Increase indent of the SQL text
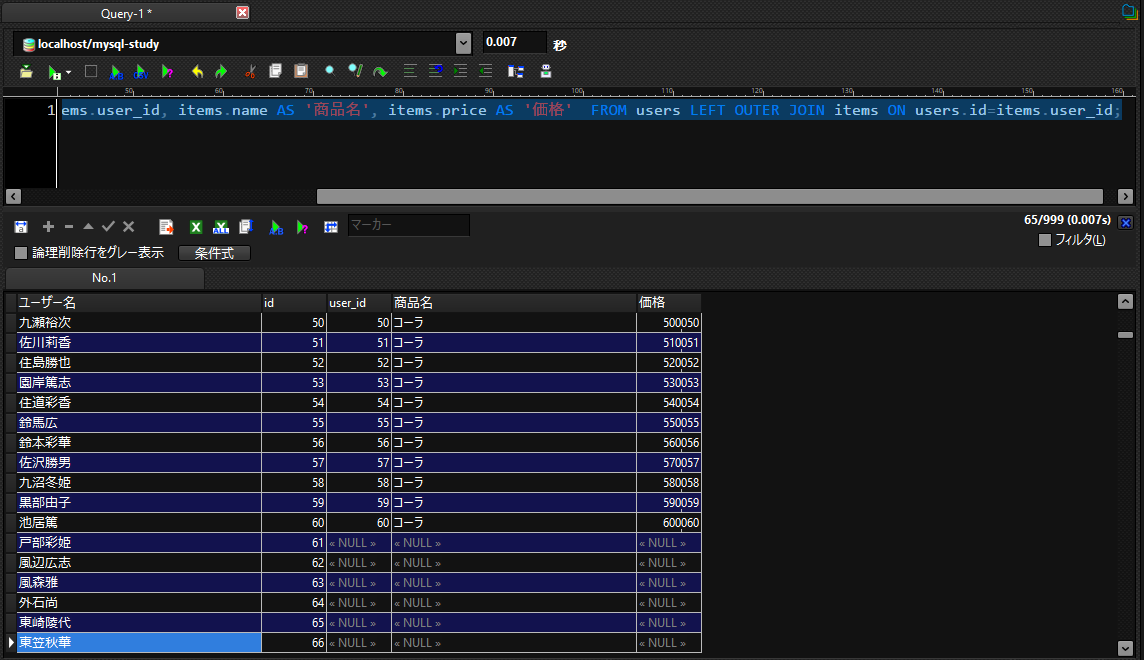 pyautogui.click(x=460, y=71)
